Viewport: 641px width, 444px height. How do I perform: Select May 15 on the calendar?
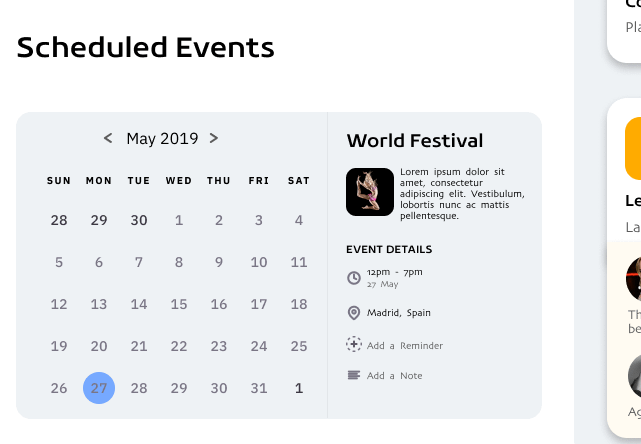(179, 304)
